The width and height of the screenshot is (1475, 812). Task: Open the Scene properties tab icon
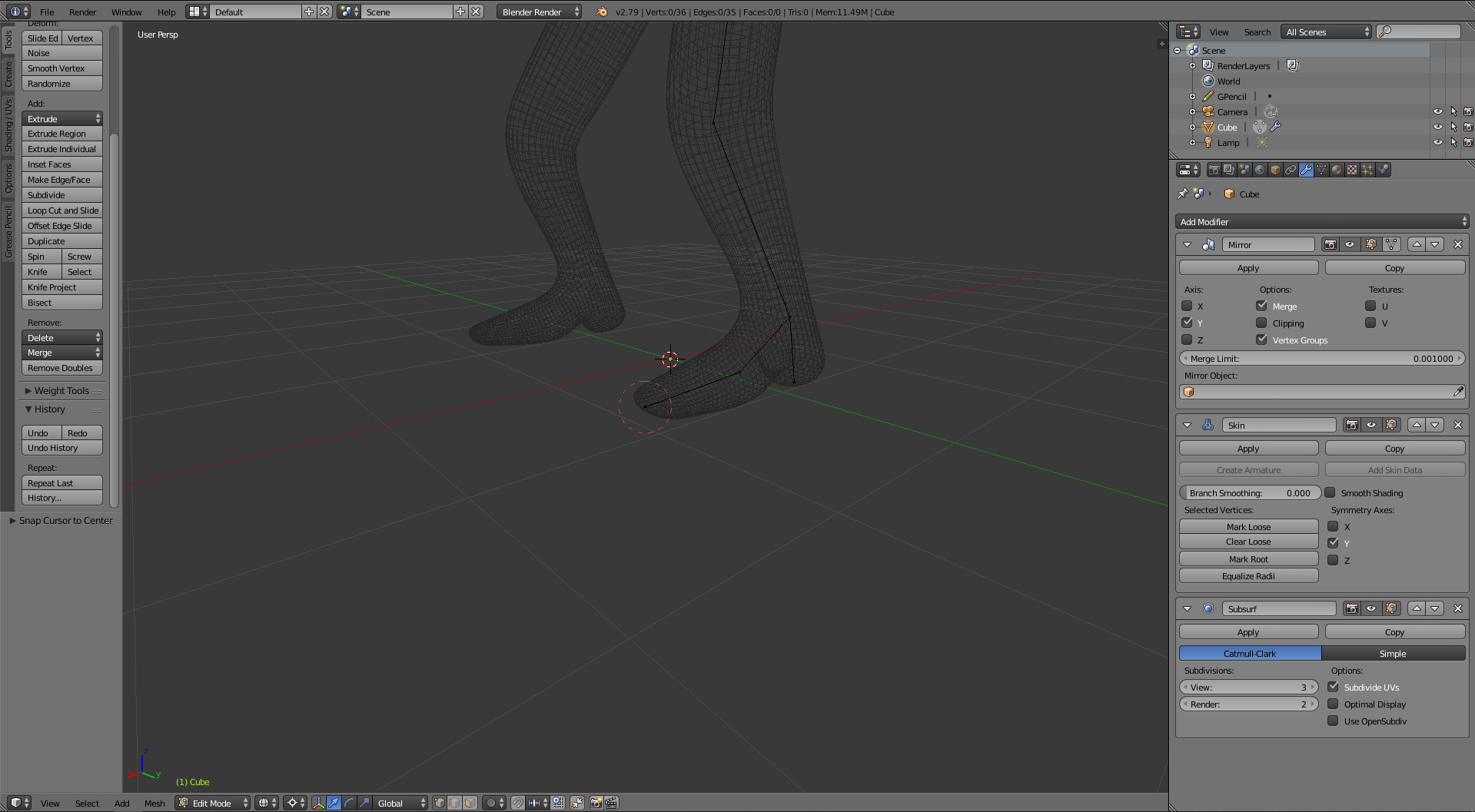(1244, 170)
